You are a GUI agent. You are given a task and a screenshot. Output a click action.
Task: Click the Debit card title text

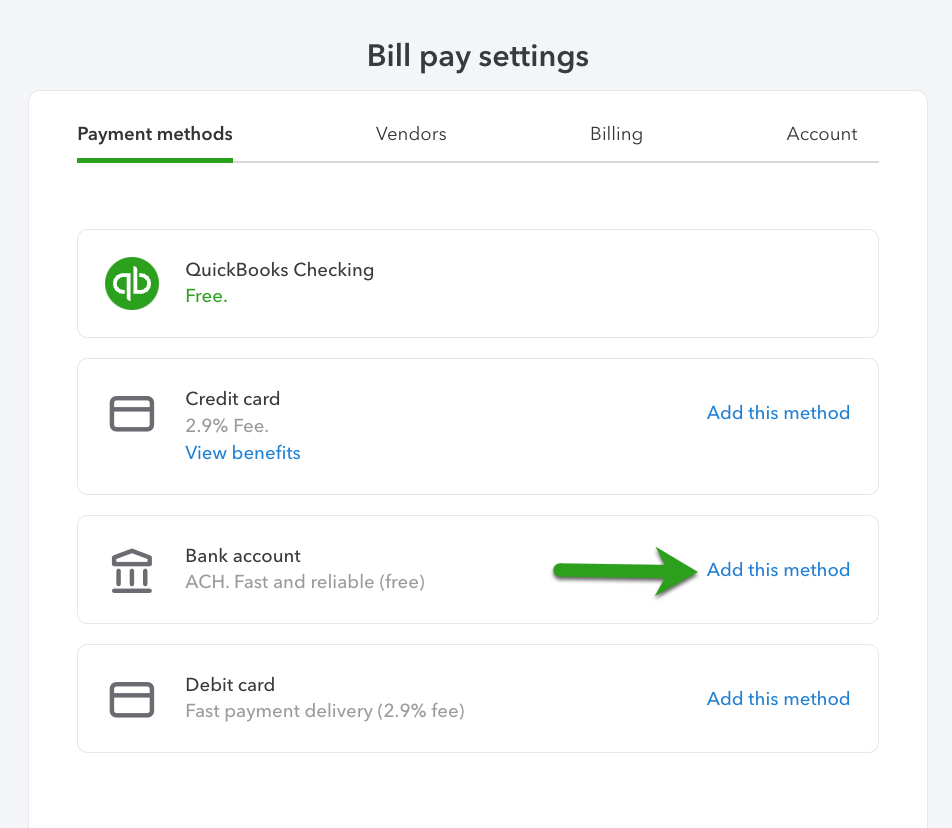pos(230,685)
